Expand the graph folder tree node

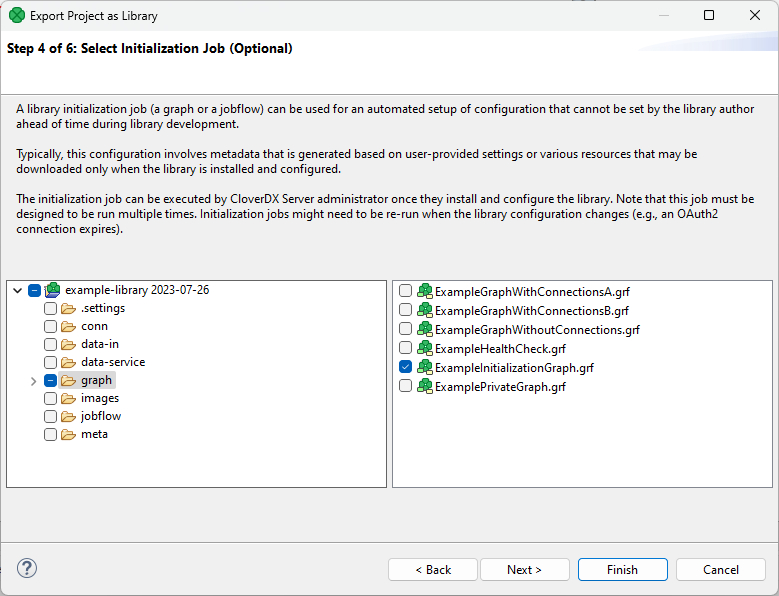coord(33,380)
